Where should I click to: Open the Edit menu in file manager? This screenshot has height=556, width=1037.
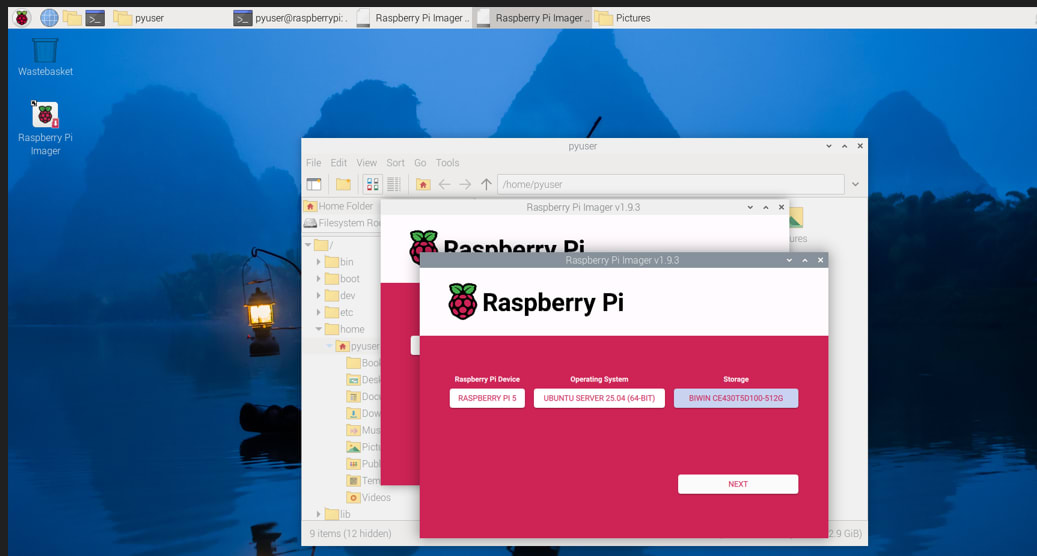pos(339,163)
